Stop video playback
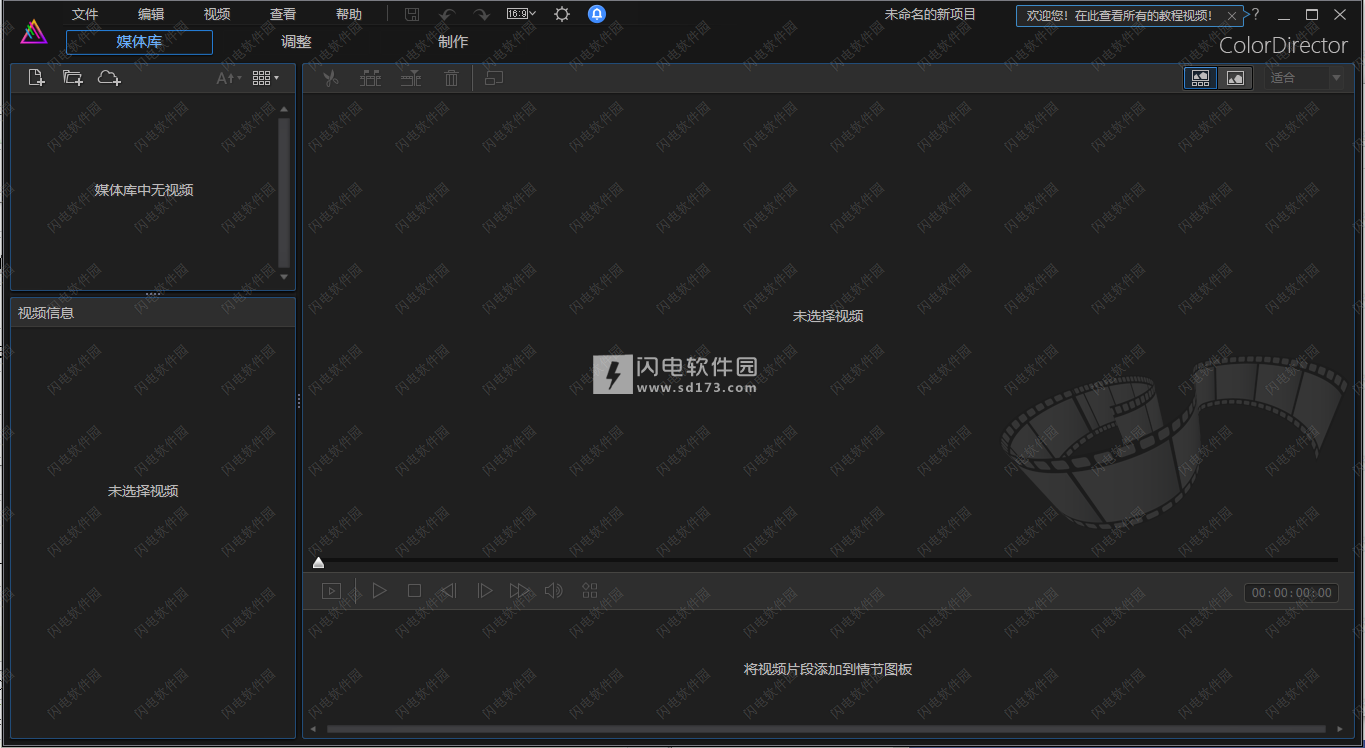The image size is (1365, 748). pyautogui.click(x=414, y=591)
